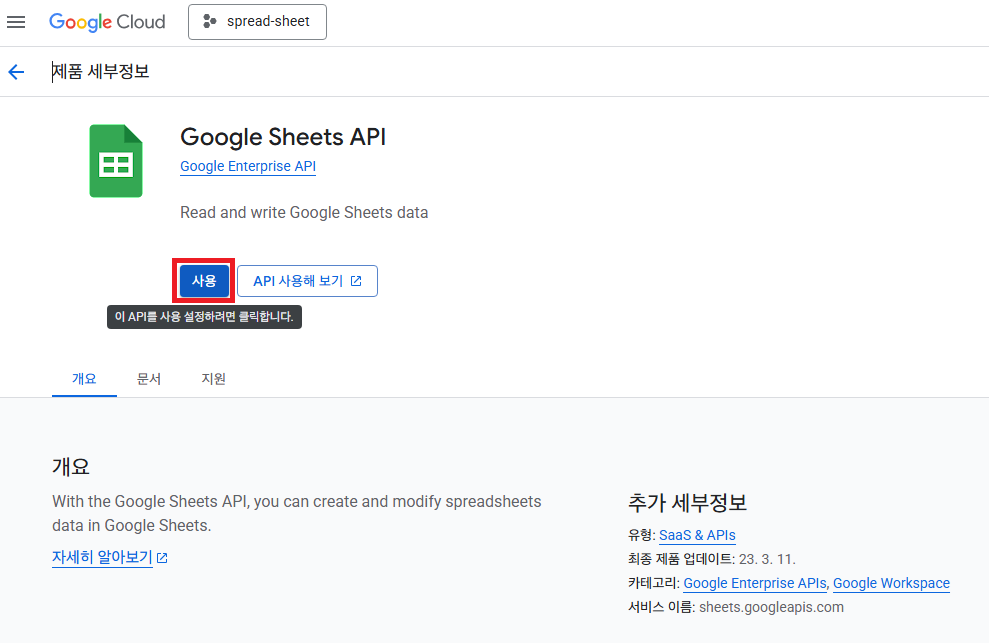Click the last update date 23. 3. 11.
The height and width of the screenshot is (643, 989).
[x=767, y=559]
